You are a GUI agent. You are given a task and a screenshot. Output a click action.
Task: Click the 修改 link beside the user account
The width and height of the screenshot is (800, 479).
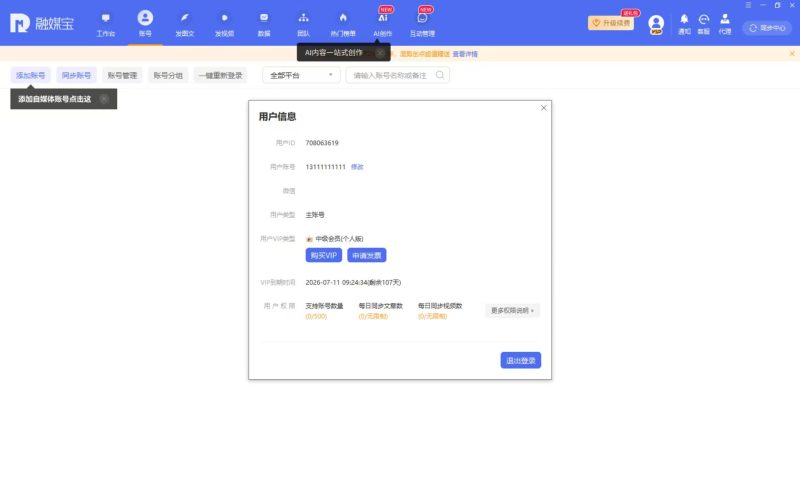[x=357, y=167]
